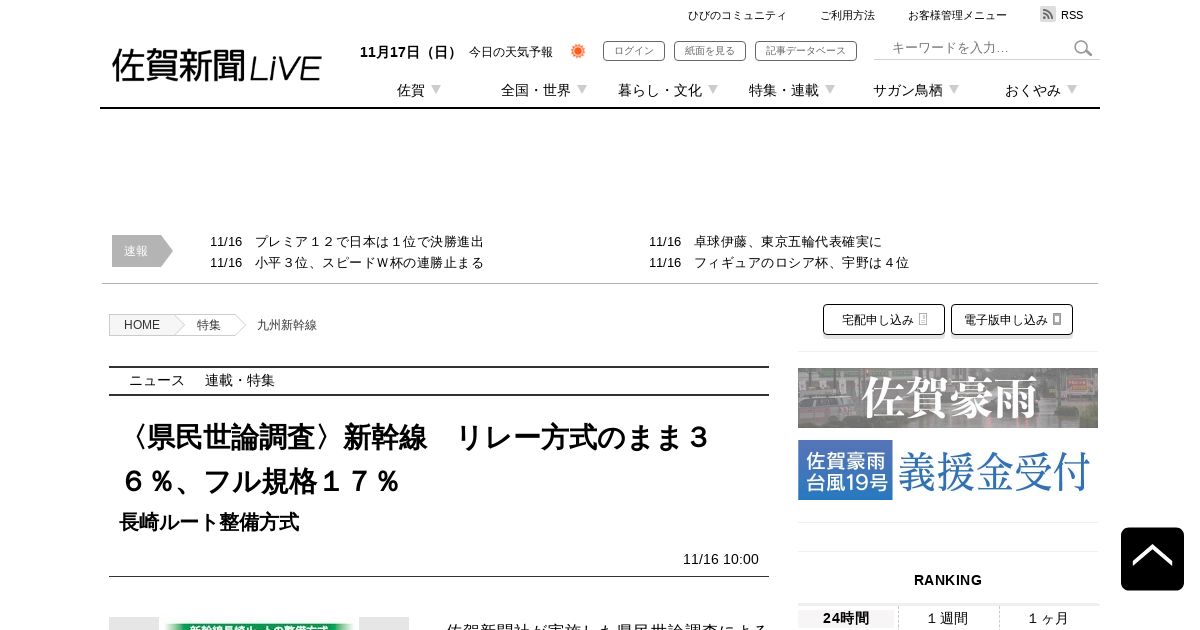Image resolution: width=1200 pixels, height=630 pixels.
Task: Open the 義援金受付 banner image
Action: (948, 470)
